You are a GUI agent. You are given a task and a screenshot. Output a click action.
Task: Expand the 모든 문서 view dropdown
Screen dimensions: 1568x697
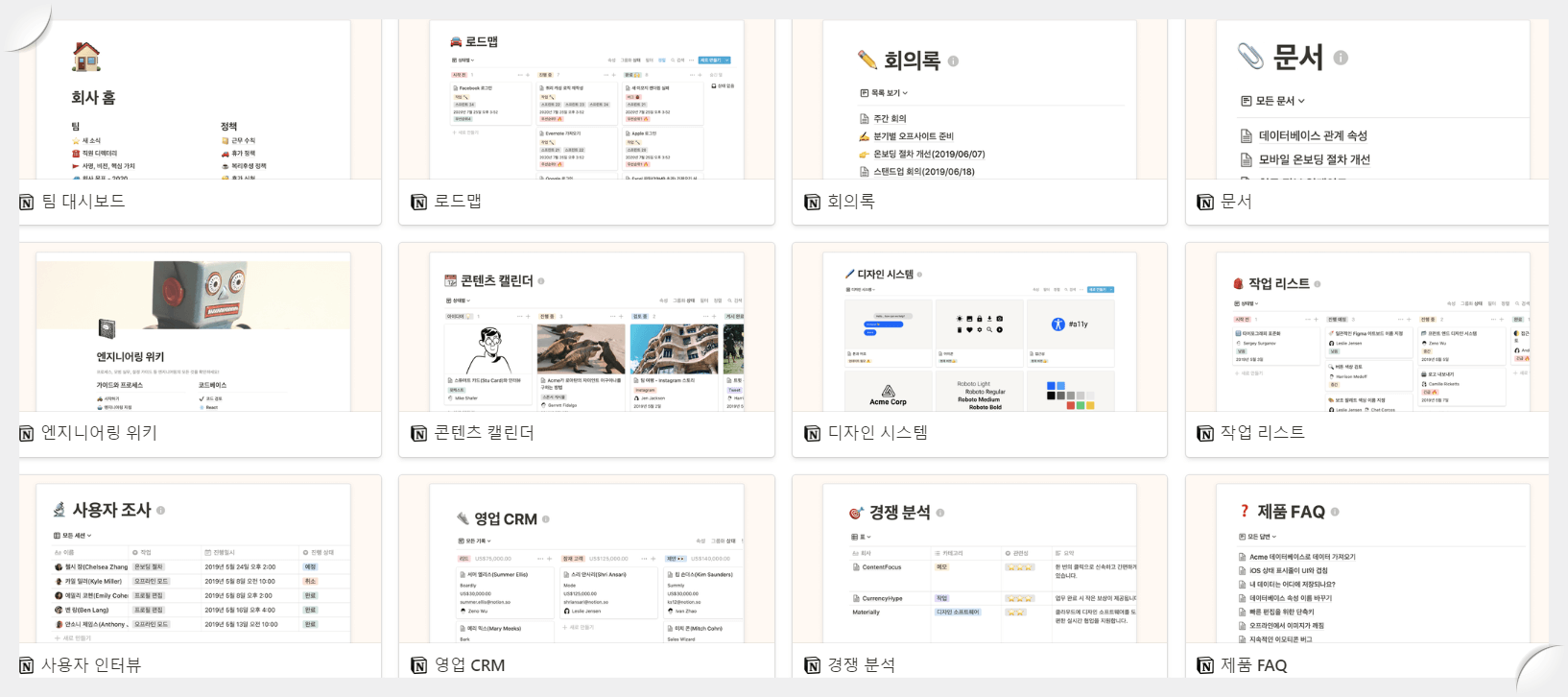[x=1272, y=101]
